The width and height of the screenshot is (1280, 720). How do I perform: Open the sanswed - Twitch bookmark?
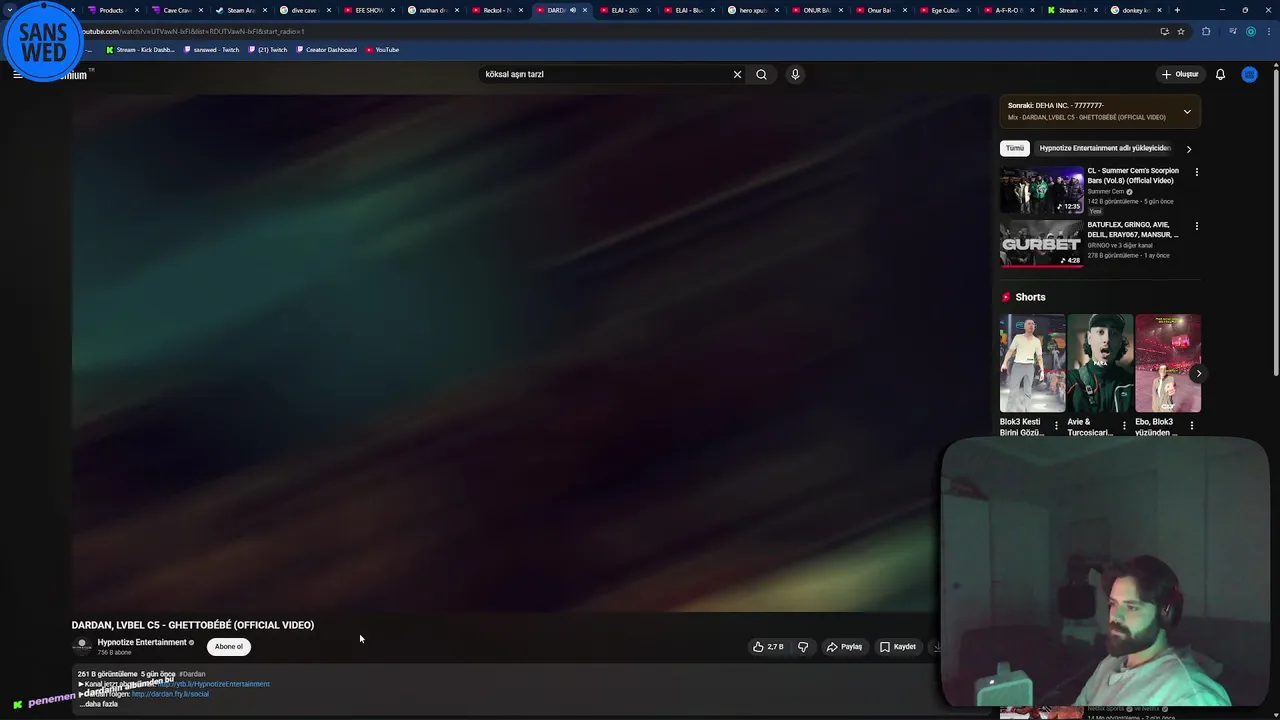(211, 49)
